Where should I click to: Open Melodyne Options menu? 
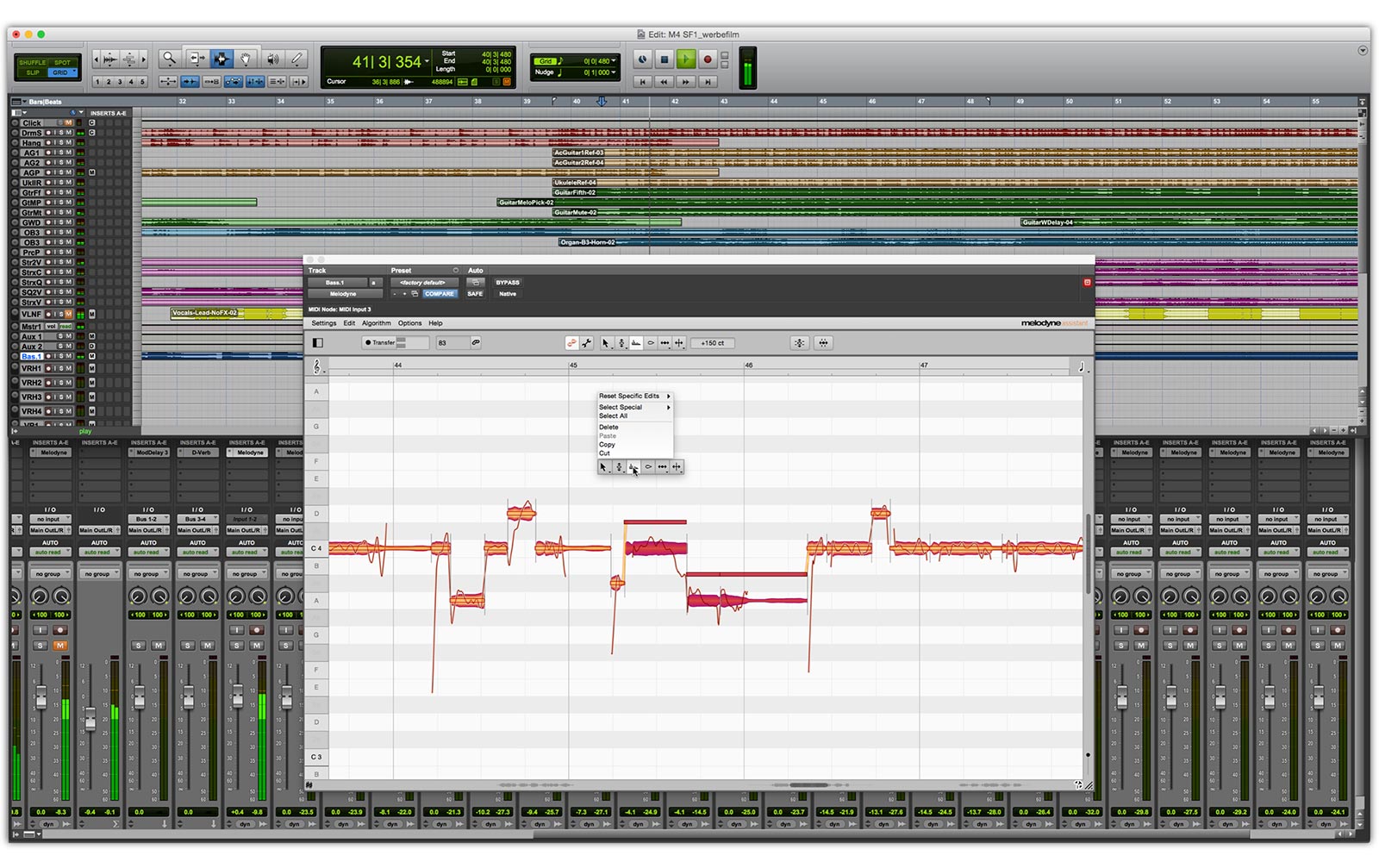click(x=409, y=323)
